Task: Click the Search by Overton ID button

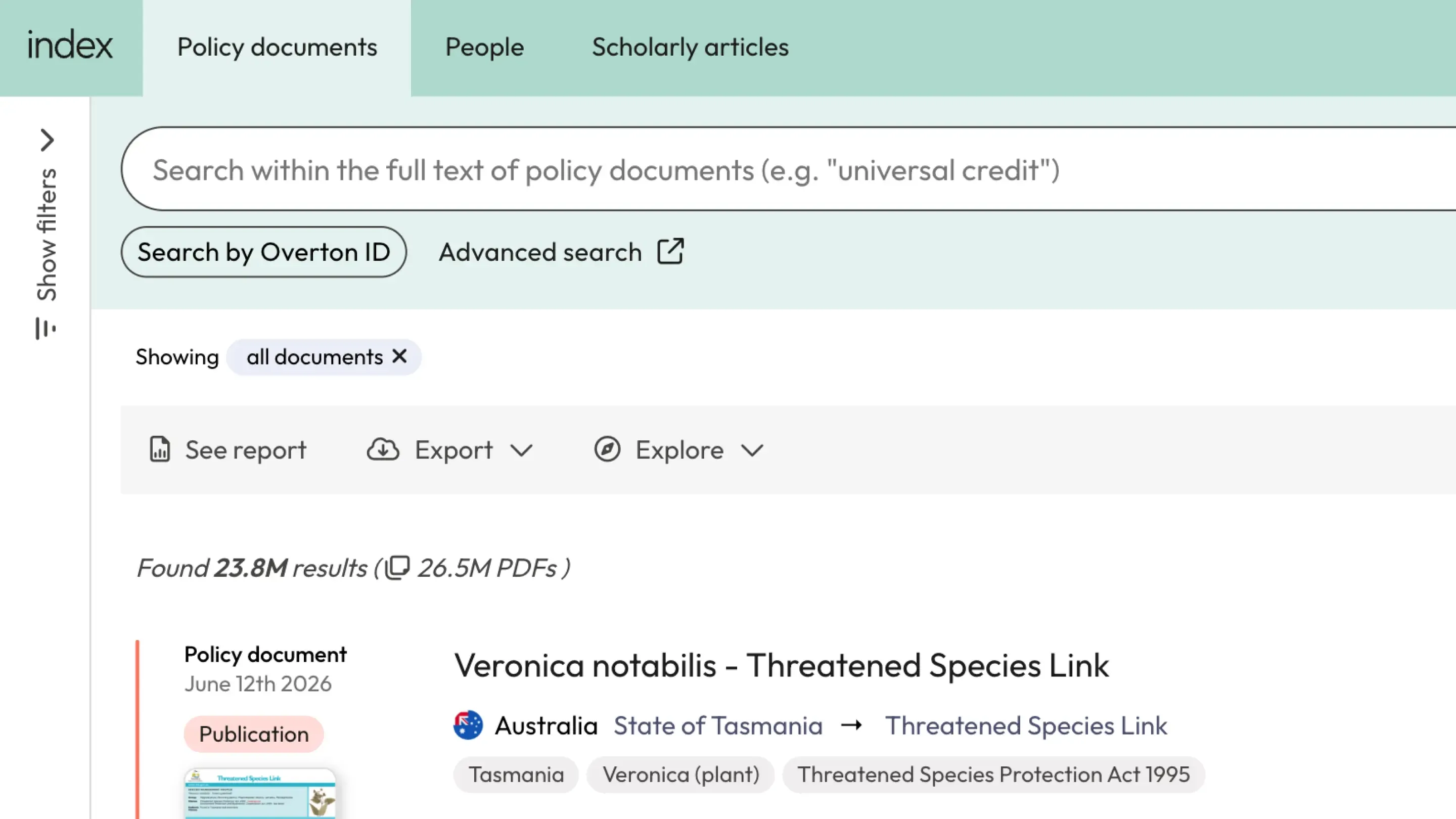Action: 264,252
